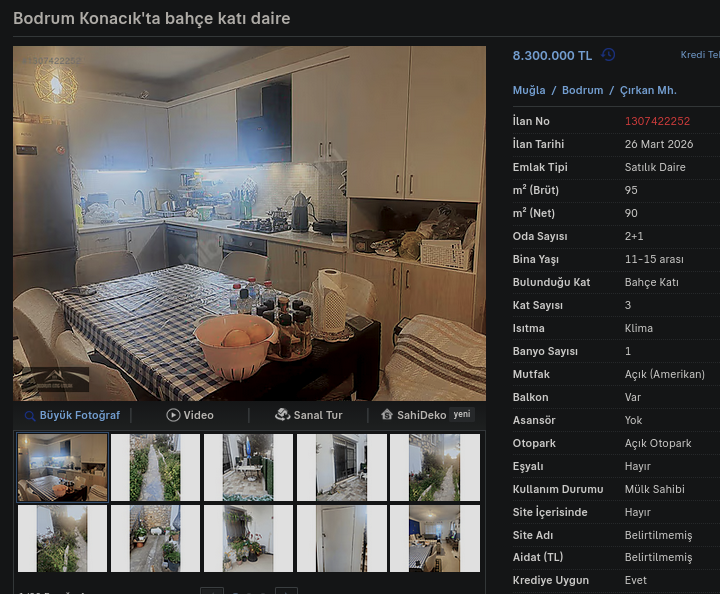This screenshot has width=720, height=594.
Task: Select the garden path thumbnail in first row
Action: (155, 467)
